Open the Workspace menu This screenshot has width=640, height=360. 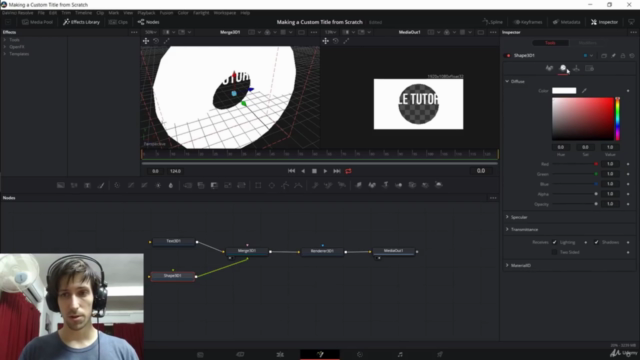(224, 13)
